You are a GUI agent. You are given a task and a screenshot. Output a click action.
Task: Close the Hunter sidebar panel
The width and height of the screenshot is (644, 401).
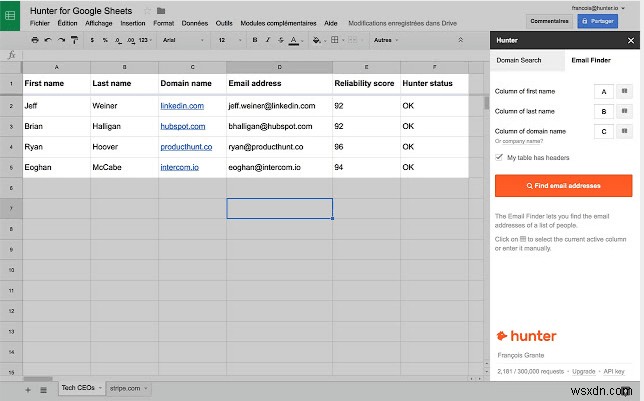tap(631, 40)
